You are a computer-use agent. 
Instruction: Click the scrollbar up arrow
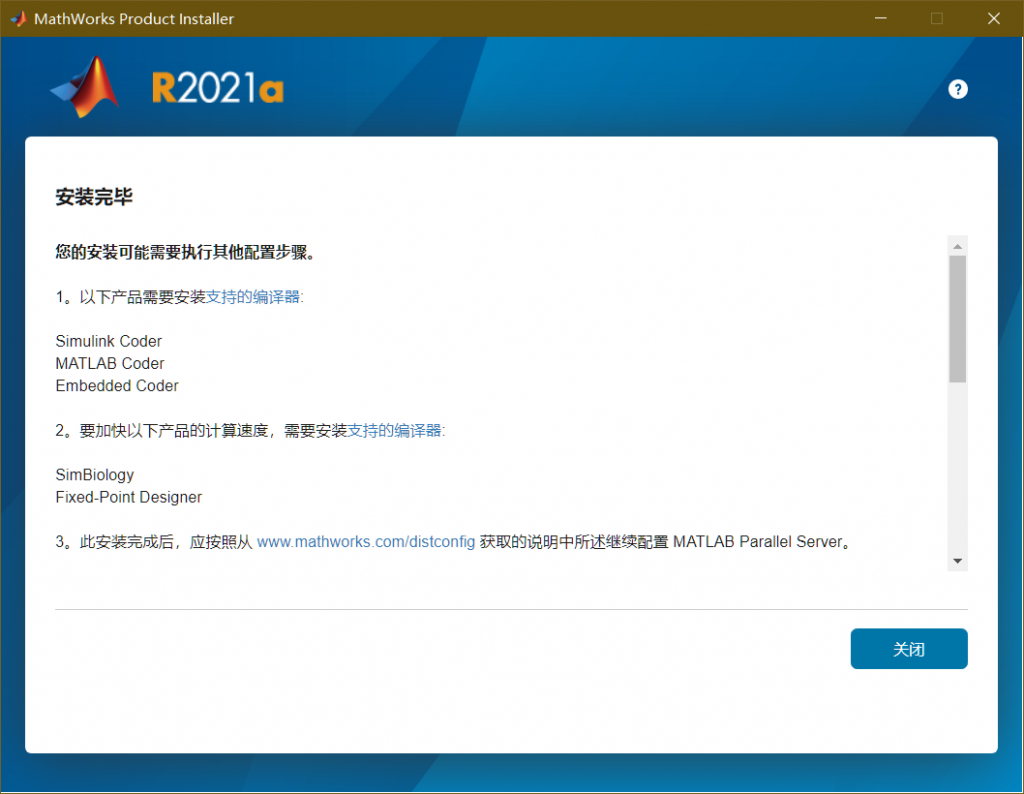tap(957, 246)
